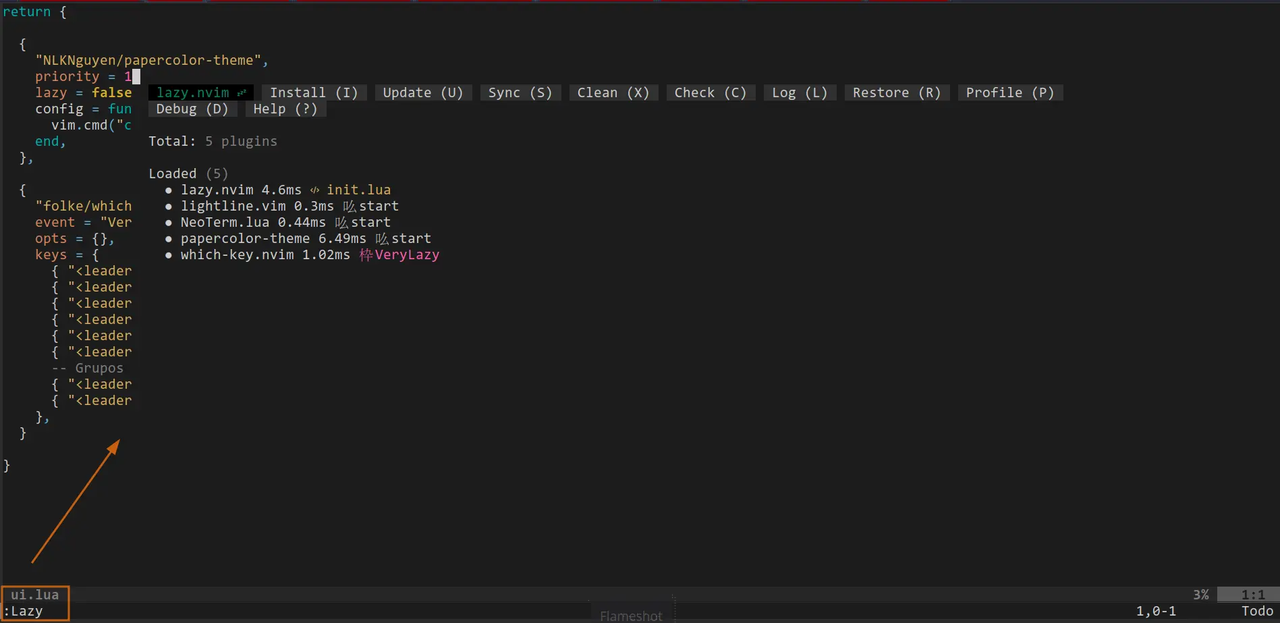Screen dimensions: 1280x623
Task: Open Debug (D) view
Action: (x=193, y=109)
